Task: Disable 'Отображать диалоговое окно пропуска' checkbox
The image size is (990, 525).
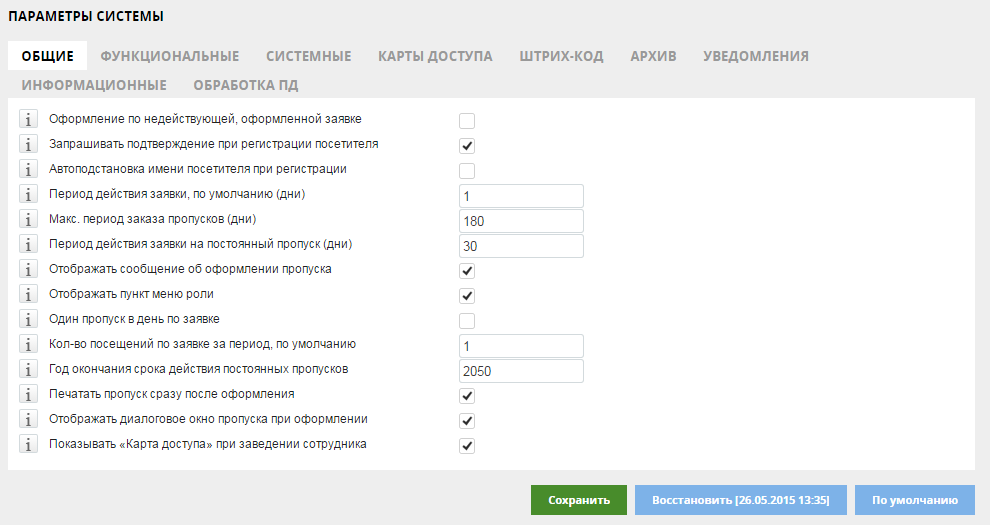Action: coord(467,421)
